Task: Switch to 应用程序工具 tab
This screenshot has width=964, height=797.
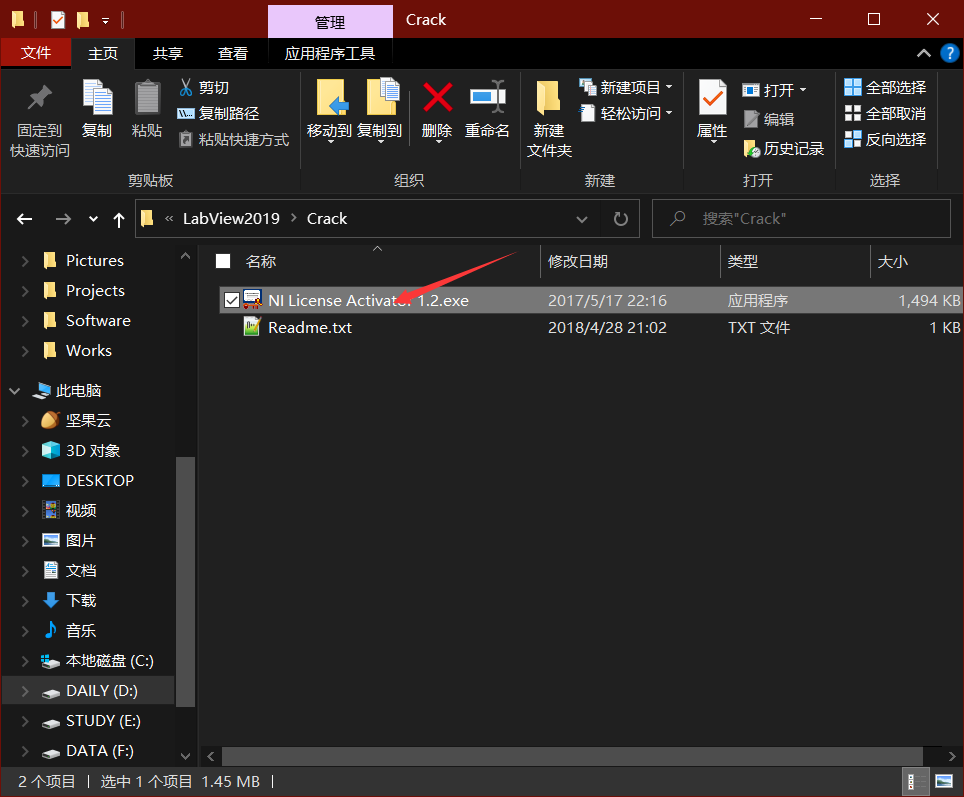Action: [330, 54]
